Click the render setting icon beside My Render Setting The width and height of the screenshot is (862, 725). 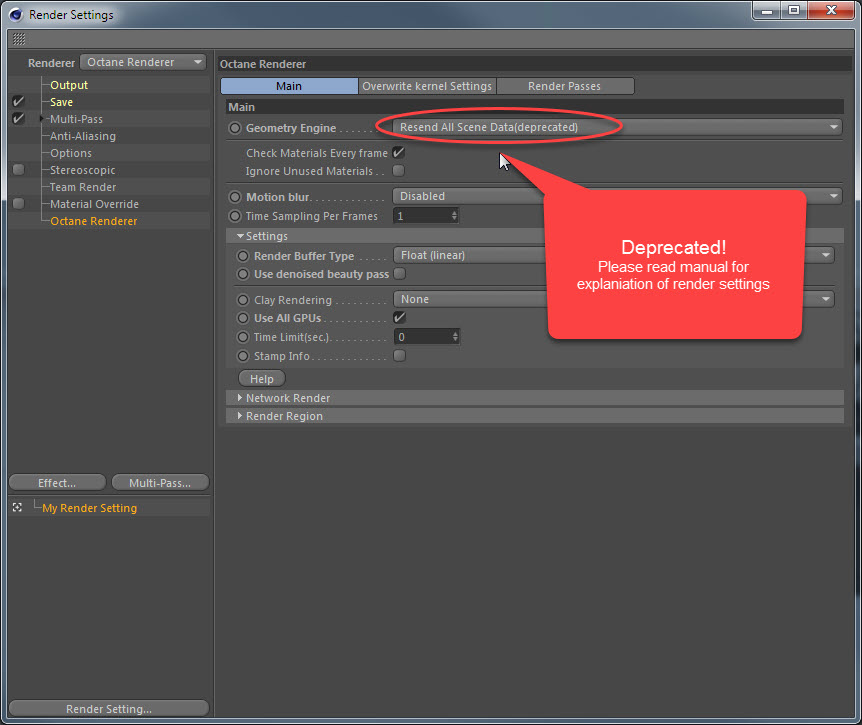coord(18,507)
